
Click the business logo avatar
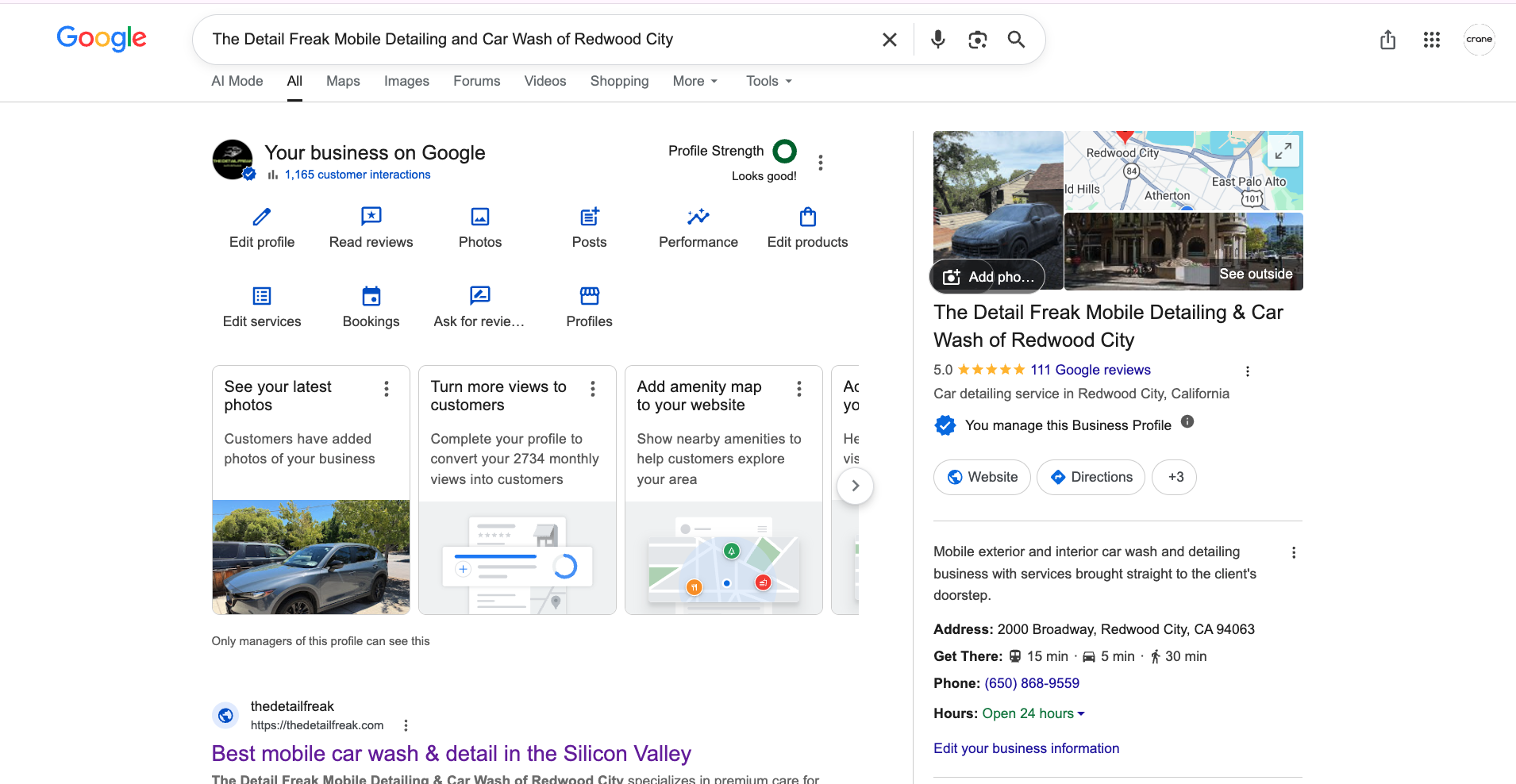(233, 159)
